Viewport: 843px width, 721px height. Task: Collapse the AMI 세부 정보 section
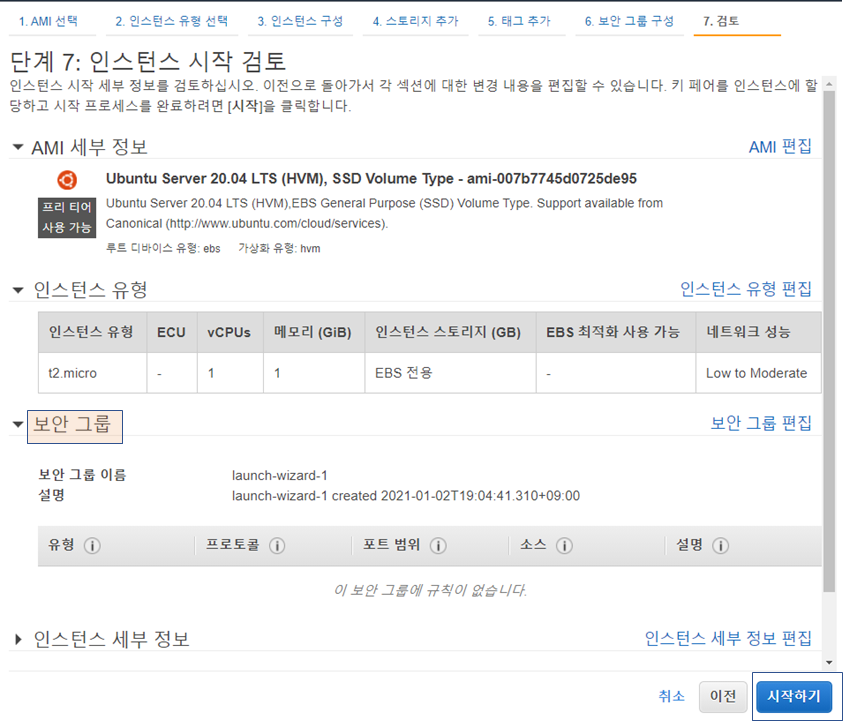pos(18,147)
